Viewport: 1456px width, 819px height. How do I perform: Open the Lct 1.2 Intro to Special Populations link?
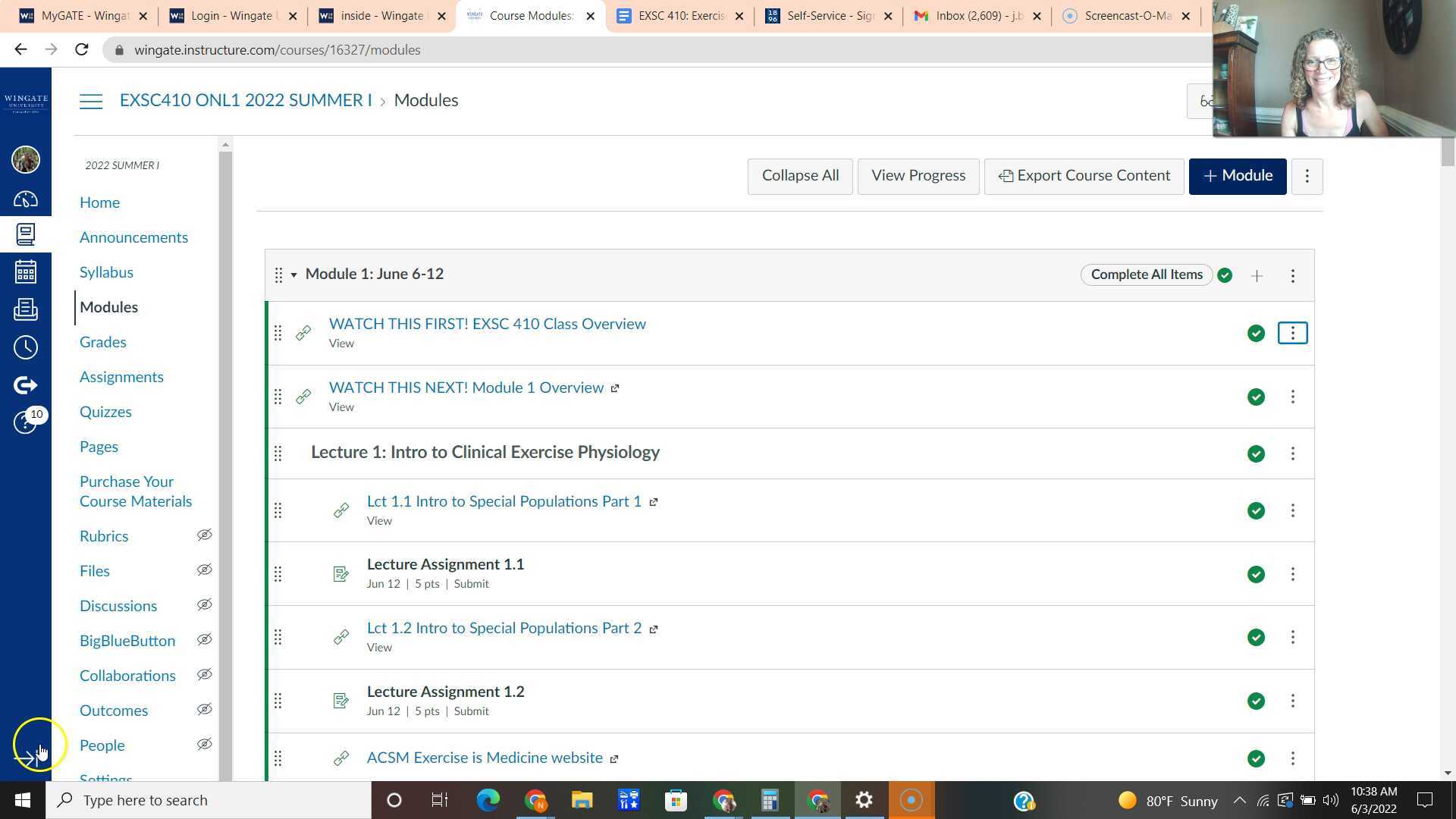click(x=504, y=628)
